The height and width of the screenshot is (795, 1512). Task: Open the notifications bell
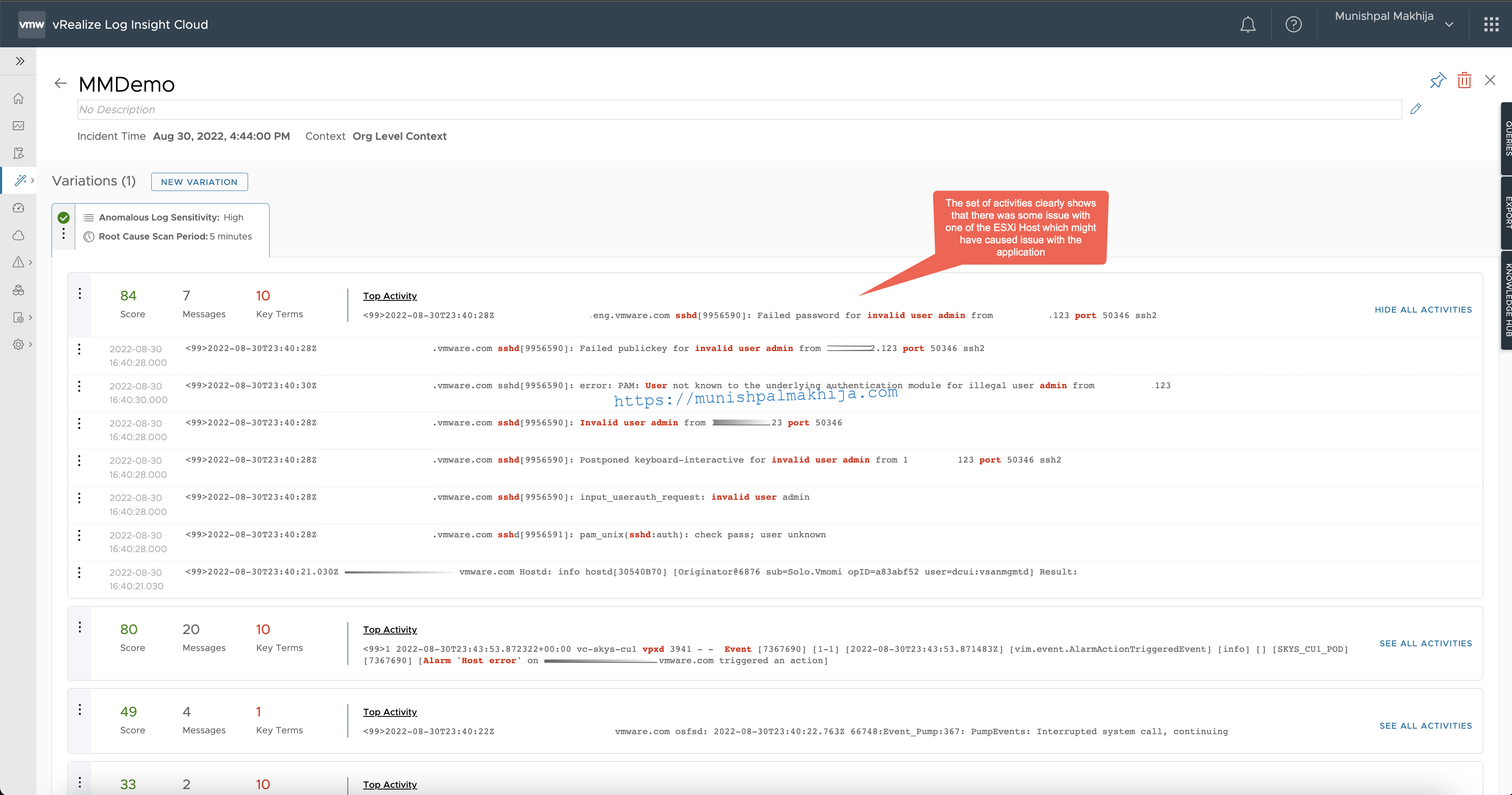pyautogui.click(x=1248, y=24)
